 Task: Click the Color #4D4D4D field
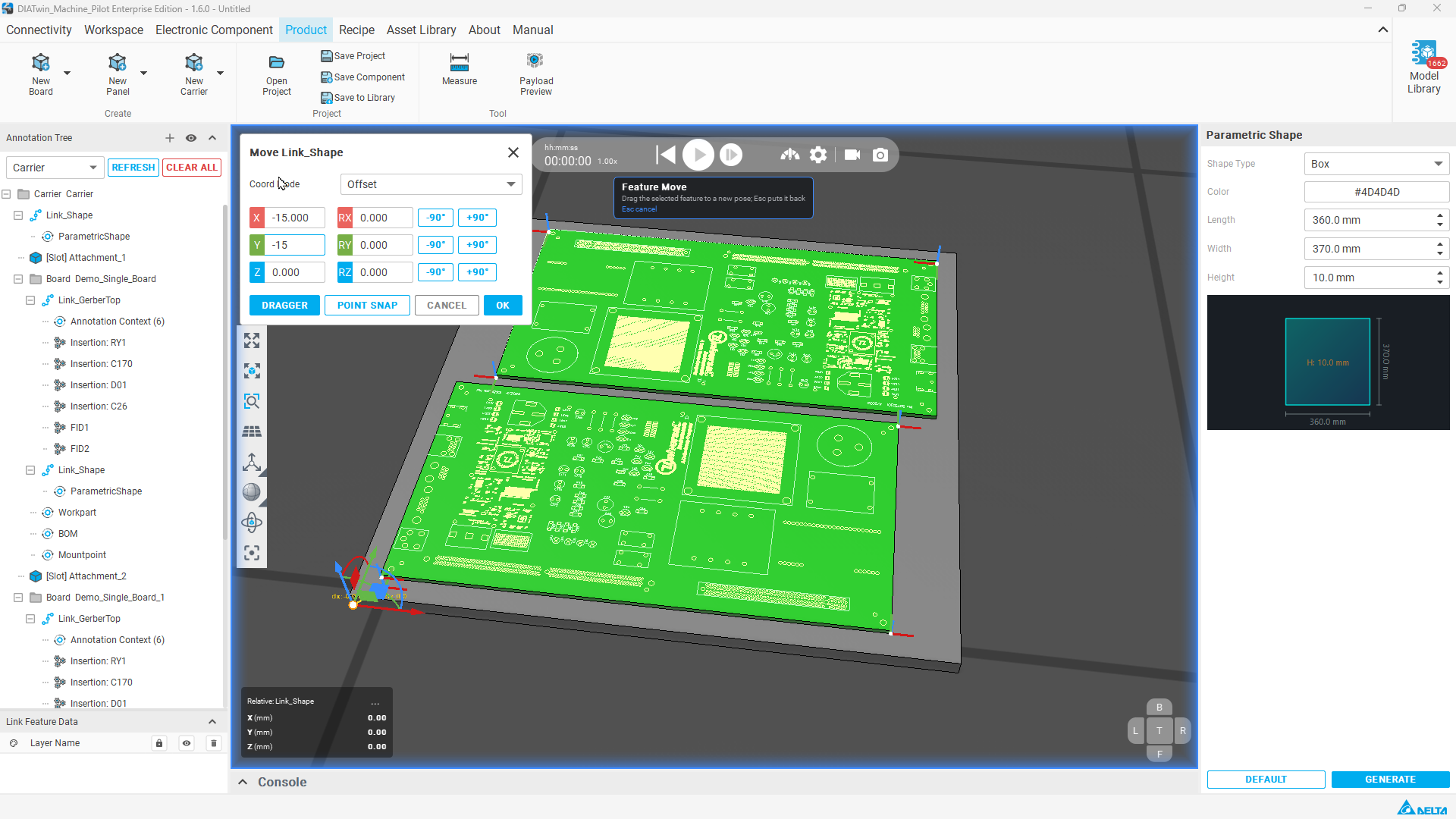point(1377,192)
